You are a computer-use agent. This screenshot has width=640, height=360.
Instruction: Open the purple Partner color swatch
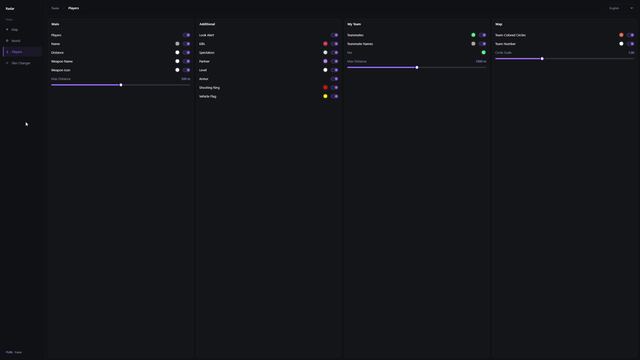325,61
